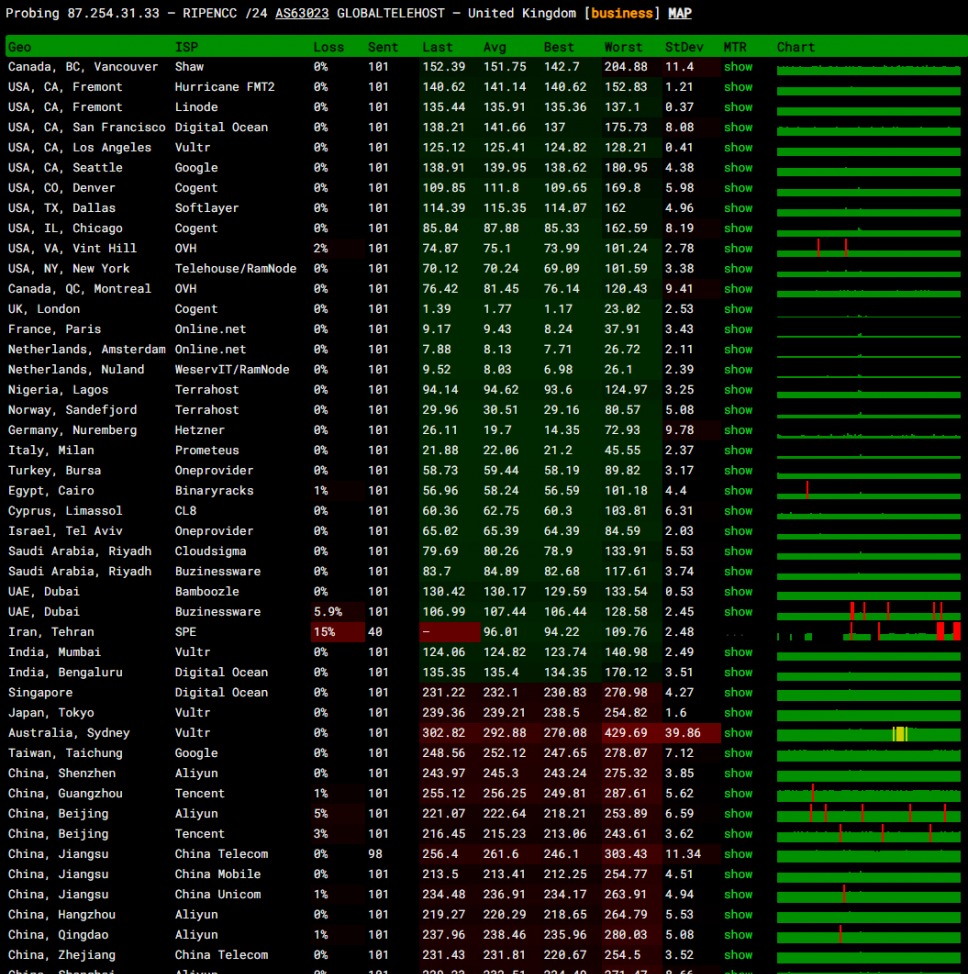Click the Worst column header

[623, 47]
